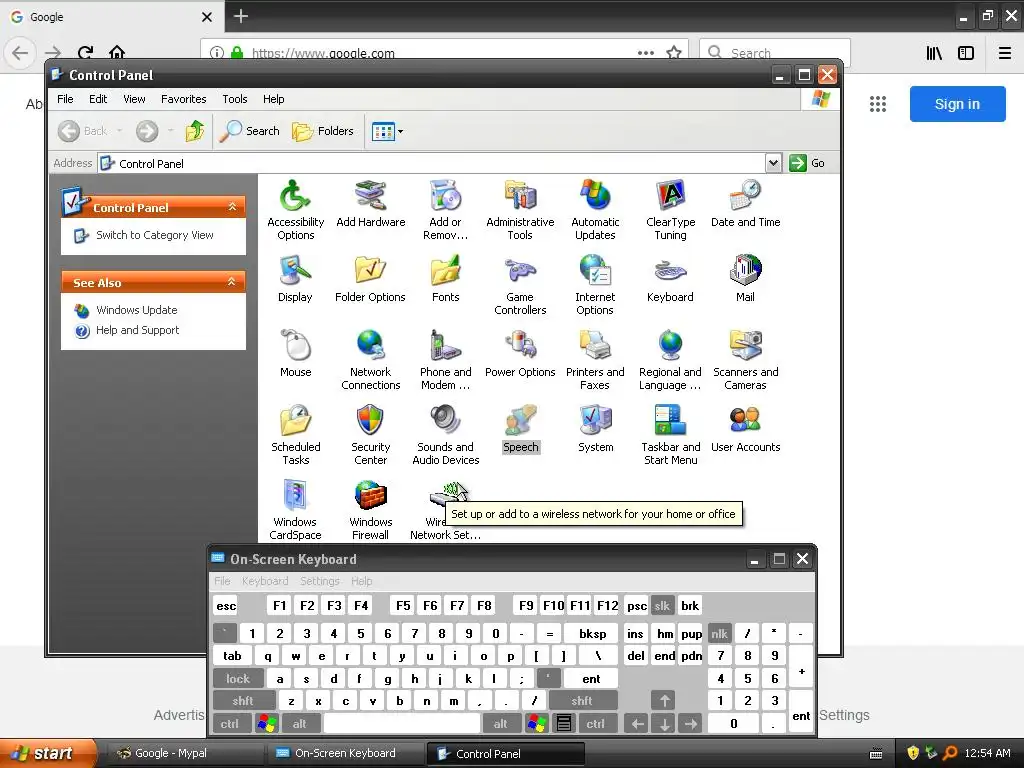The width and height of the screenshot is (1024, 768).
Task: Toggle the nlk num lock key
Action: 719,633
